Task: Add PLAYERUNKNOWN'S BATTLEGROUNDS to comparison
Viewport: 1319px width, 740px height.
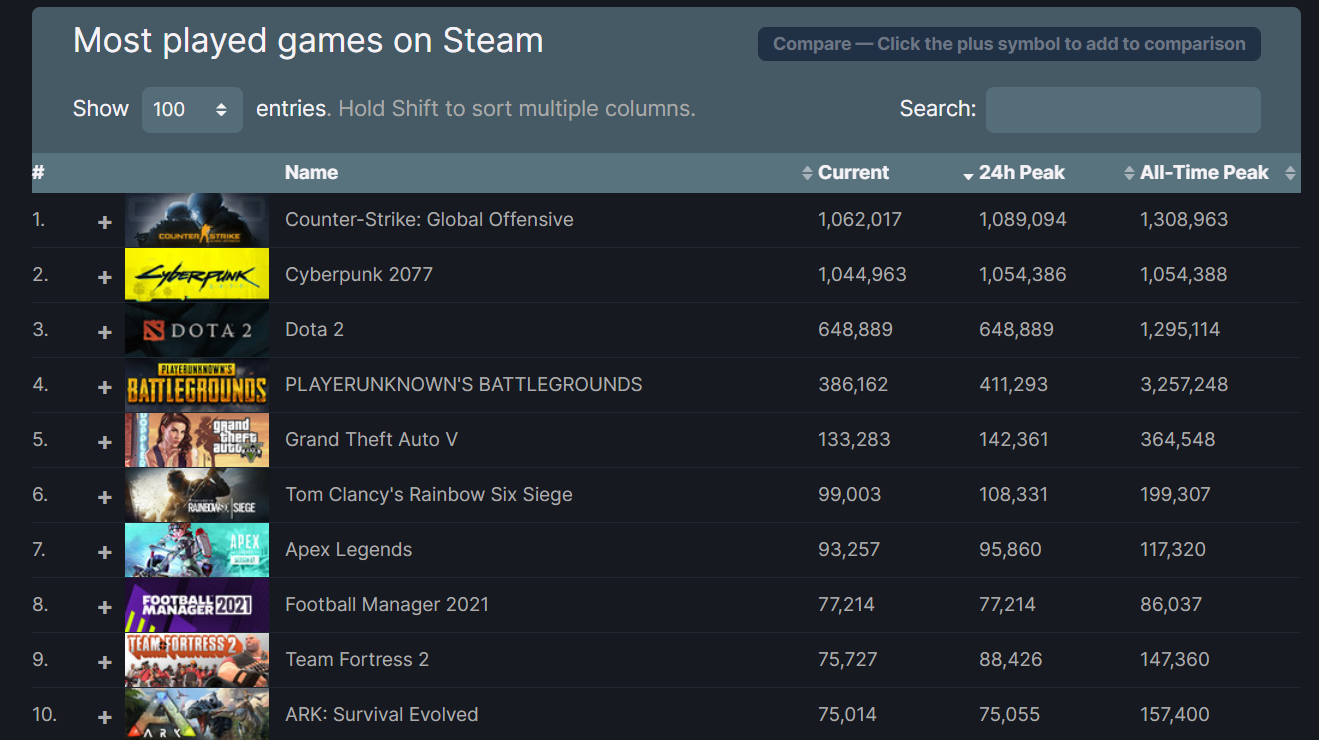Action: [x=104, y=387]
